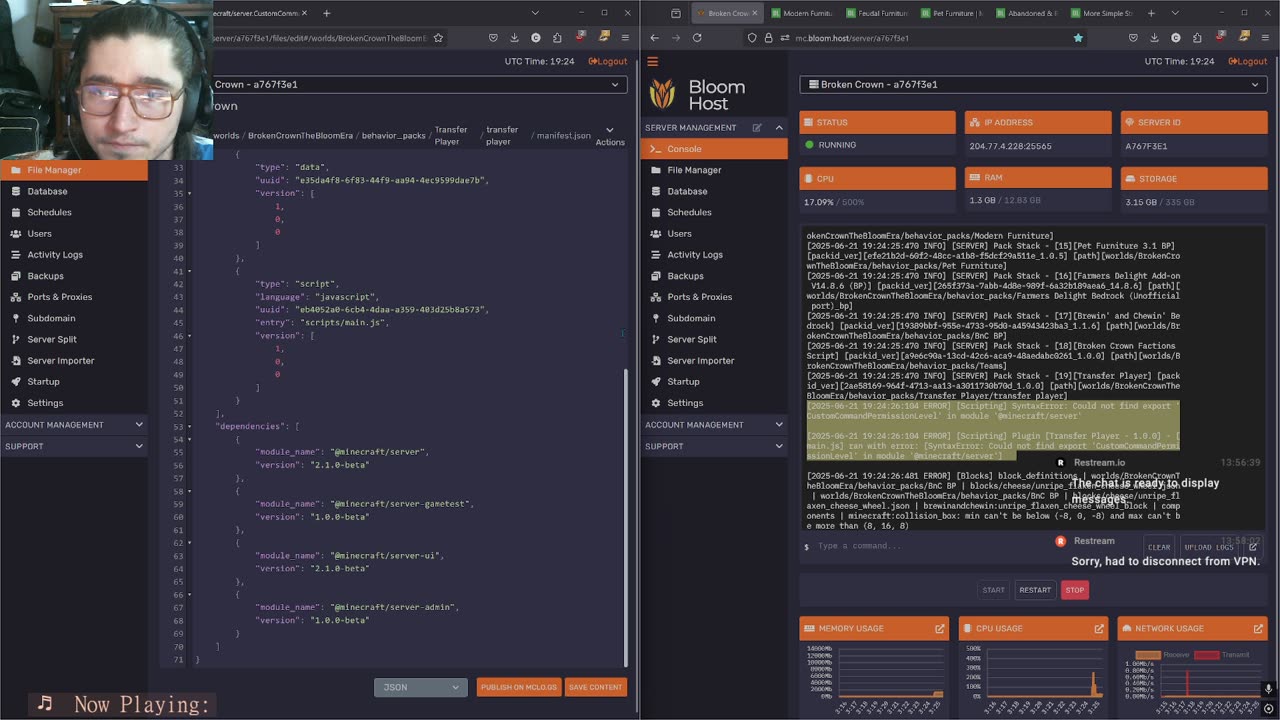This screenshot has width=1280, height=720.
Task: Open the JSON language dropdown in the editor
Action: click(420, 687)
